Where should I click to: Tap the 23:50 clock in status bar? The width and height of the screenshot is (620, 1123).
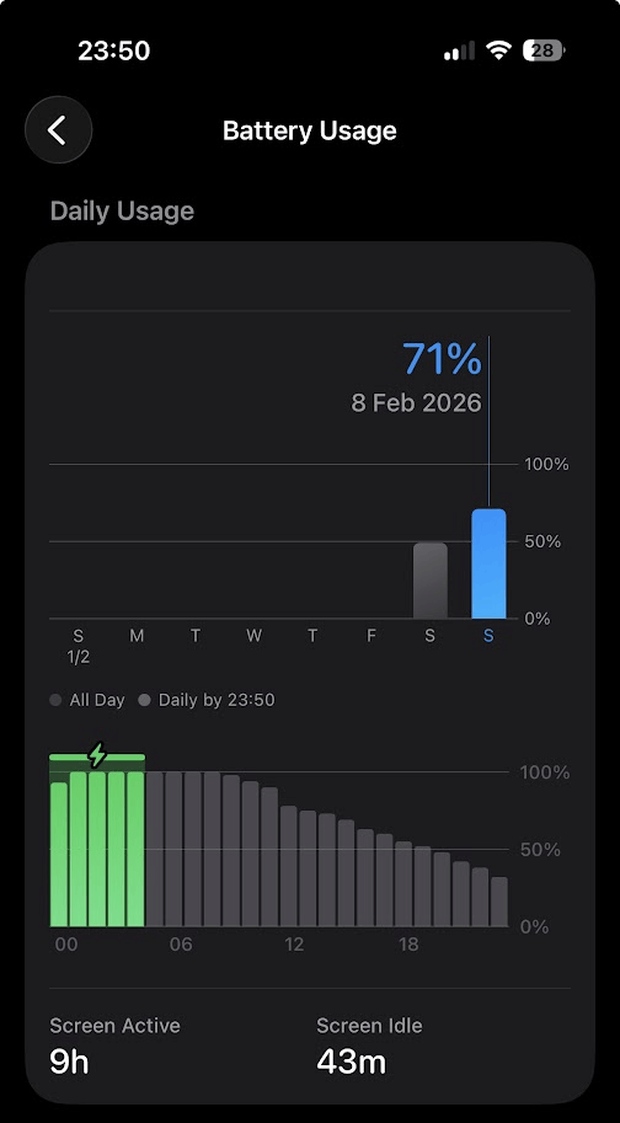tap(114, 51)
